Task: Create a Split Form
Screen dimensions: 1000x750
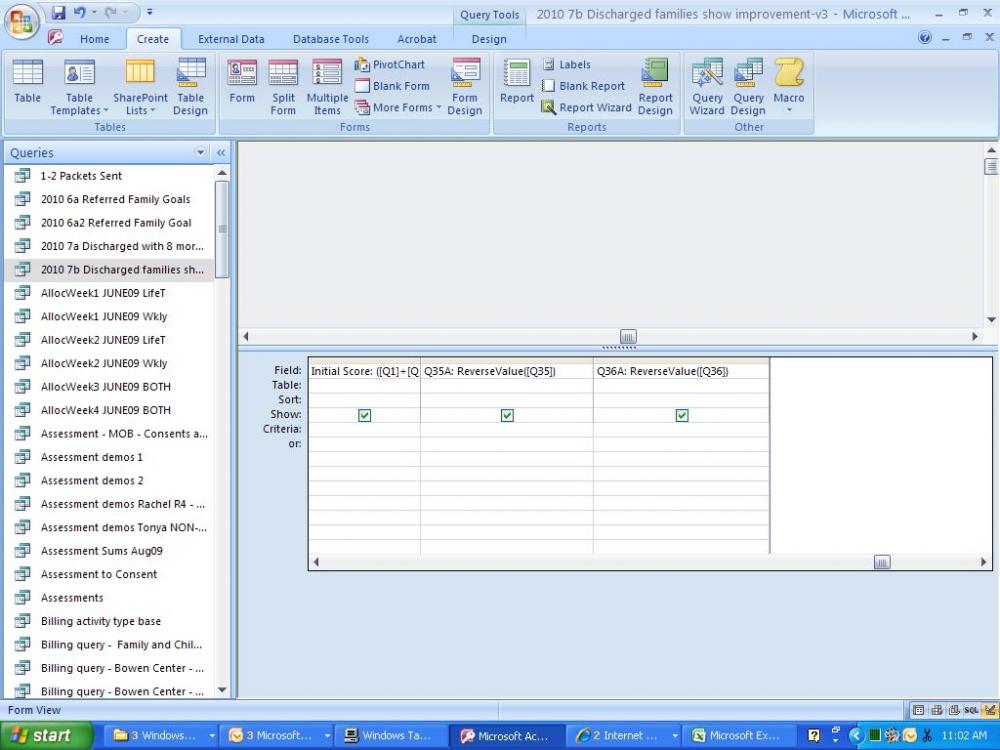Action: click(x=283, y=87)
